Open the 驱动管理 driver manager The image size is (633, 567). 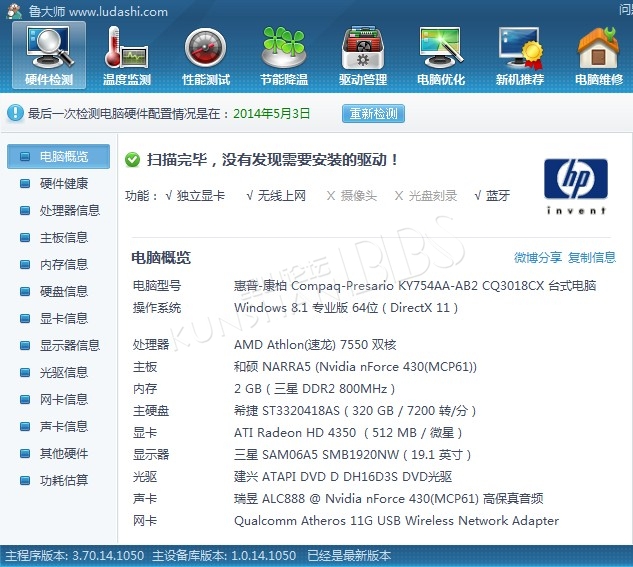[x=363, y=56]
